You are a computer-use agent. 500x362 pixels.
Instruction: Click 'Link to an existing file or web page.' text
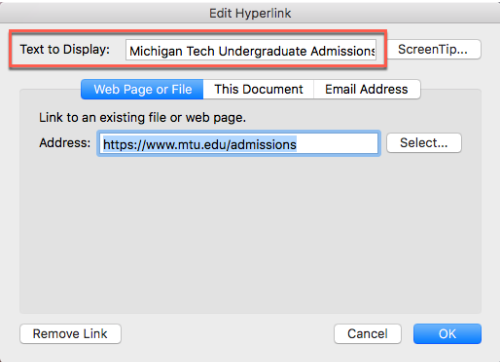pos(142,118)
